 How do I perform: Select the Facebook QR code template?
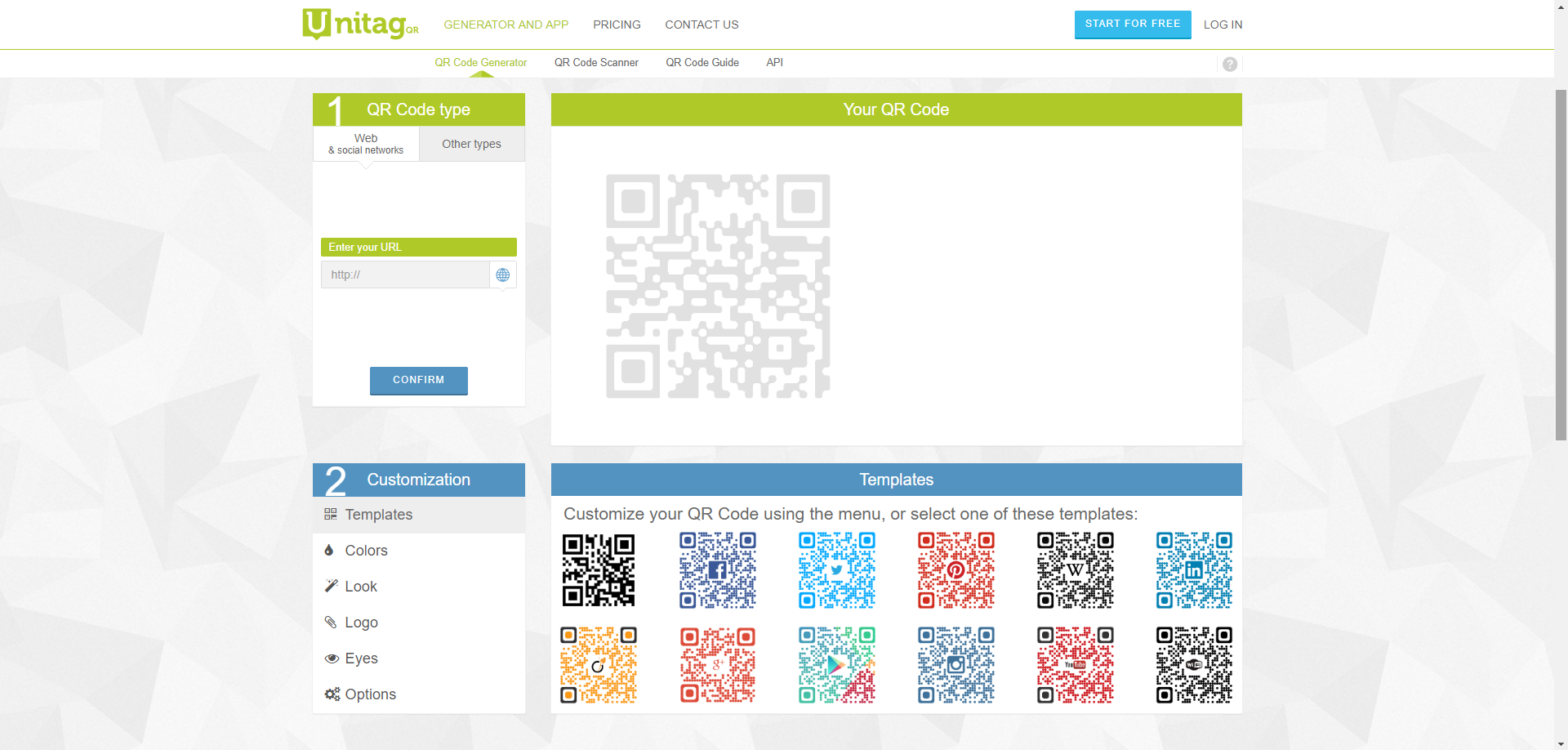pyautogui.click(x=718, y=570)
